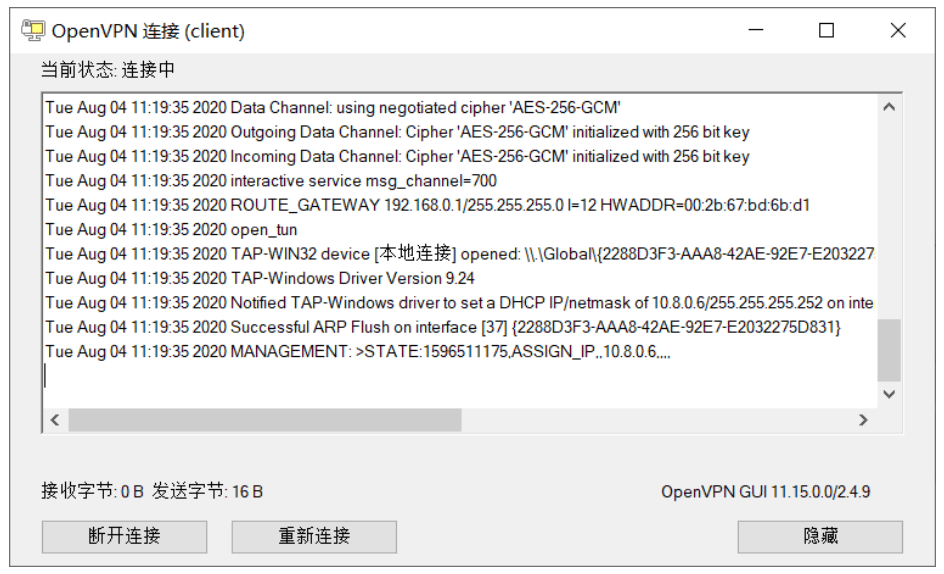Click the log line 'Data Channel: using negotiated cipher'
This screenshot has height=574, width=944.
(333, 108)
